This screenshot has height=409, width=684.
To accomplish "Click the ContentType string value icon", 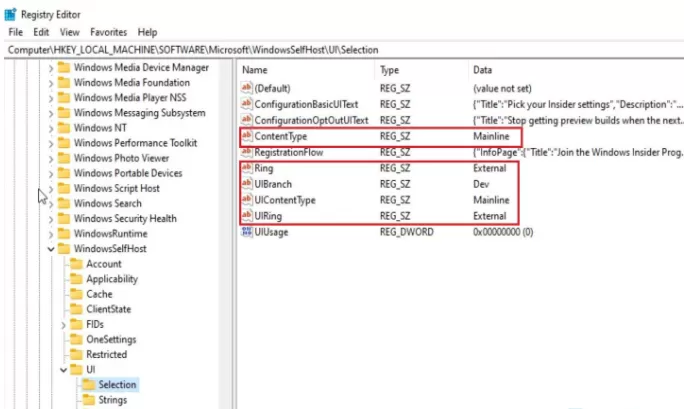I will click(x=247, y=136).
